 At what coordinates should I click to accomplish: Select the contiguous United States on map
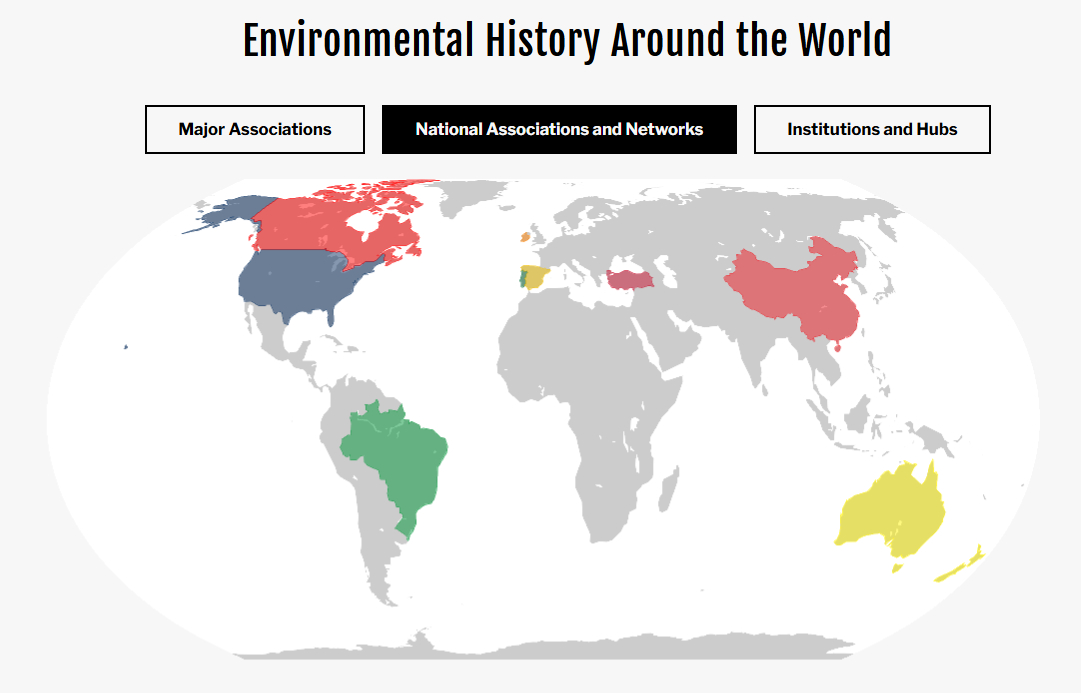[300, 285]
